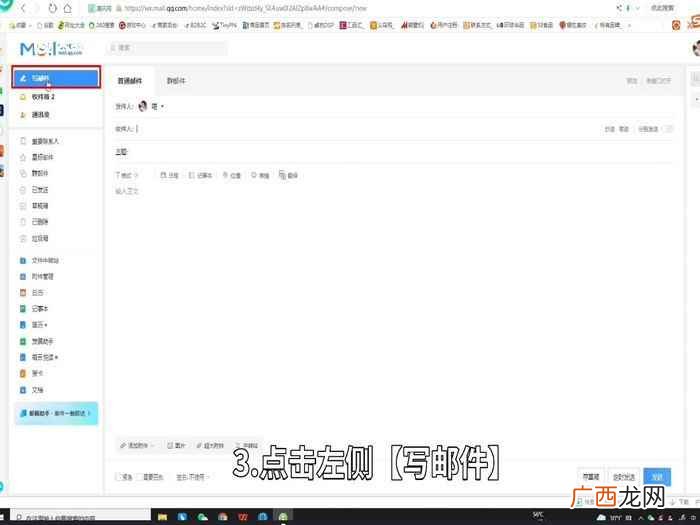Click the 存草稿 save draft button

tap(591, 477)
